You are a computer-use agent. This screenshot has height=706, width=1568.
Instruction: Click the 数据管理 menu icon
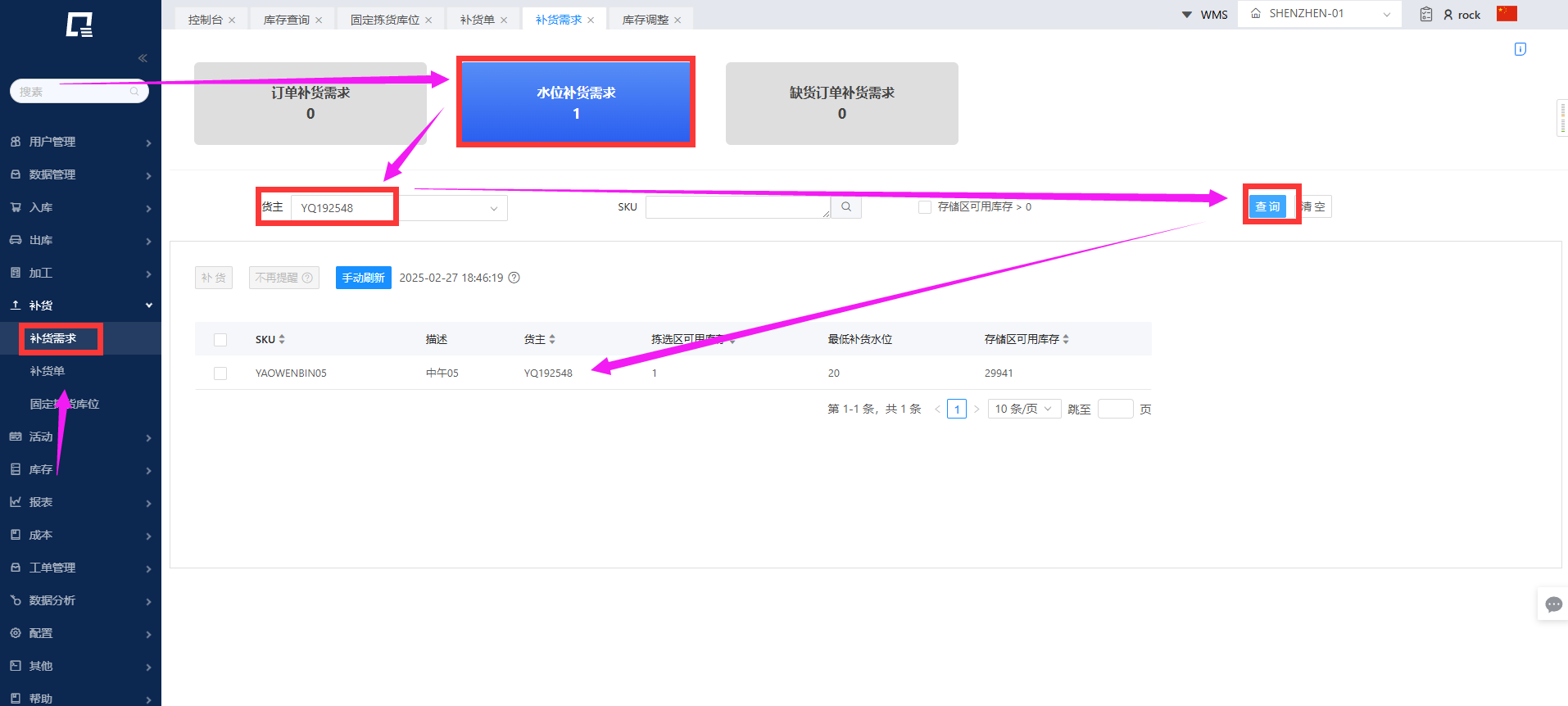16,174
